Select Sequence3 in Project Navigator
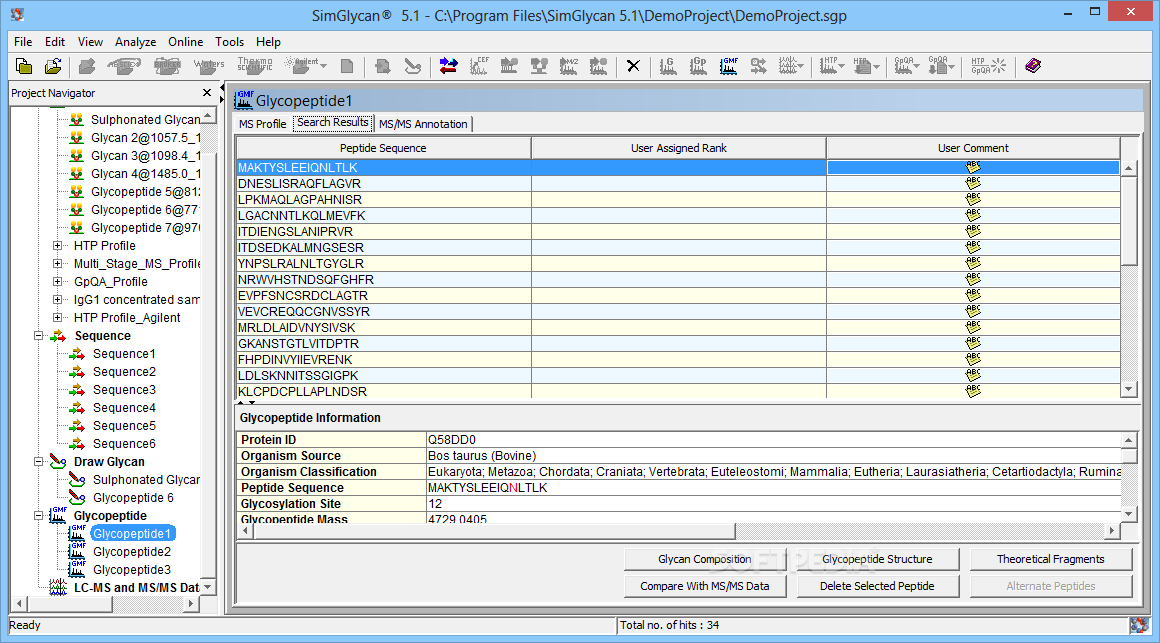This screenshot has height=643, width=1160. pos(124,390)
